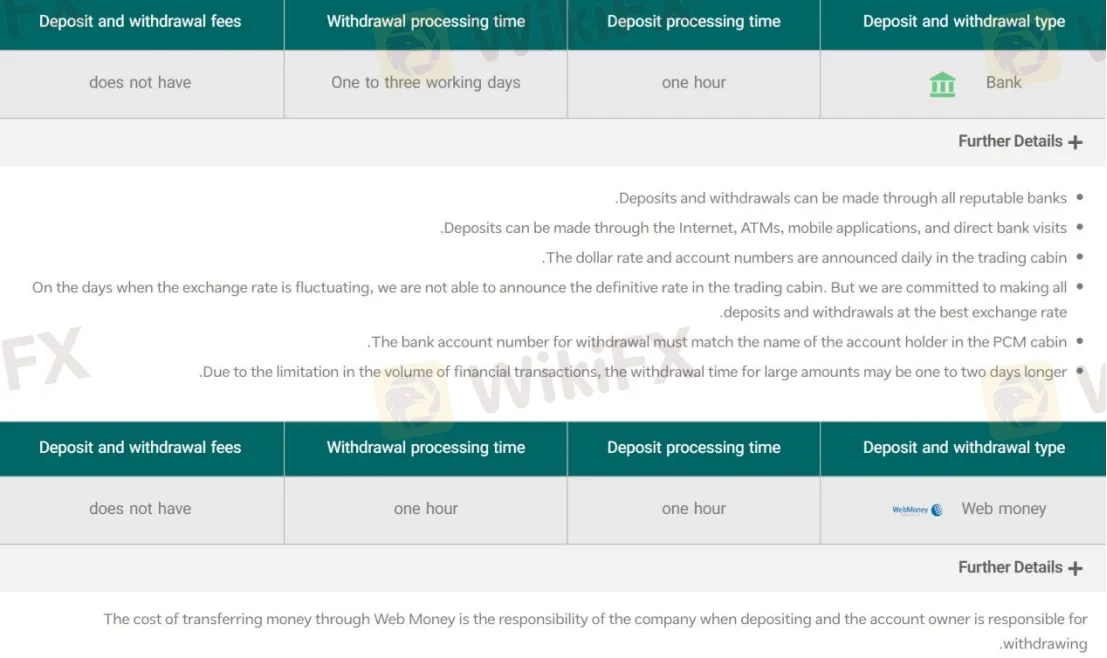The width and height of the screenshot is (1107, 658).
Task: Click the Web money type label
Action: coord(1003,509)
